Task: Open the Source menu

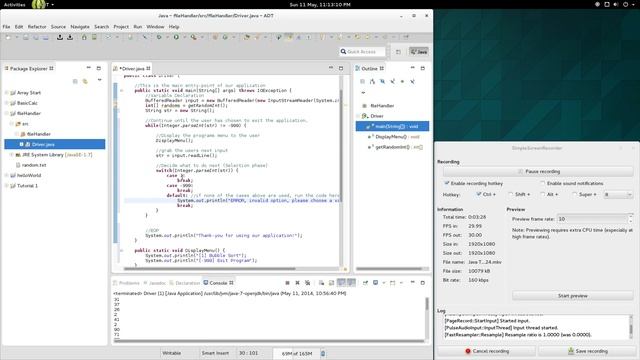Action: pos(58,27)
